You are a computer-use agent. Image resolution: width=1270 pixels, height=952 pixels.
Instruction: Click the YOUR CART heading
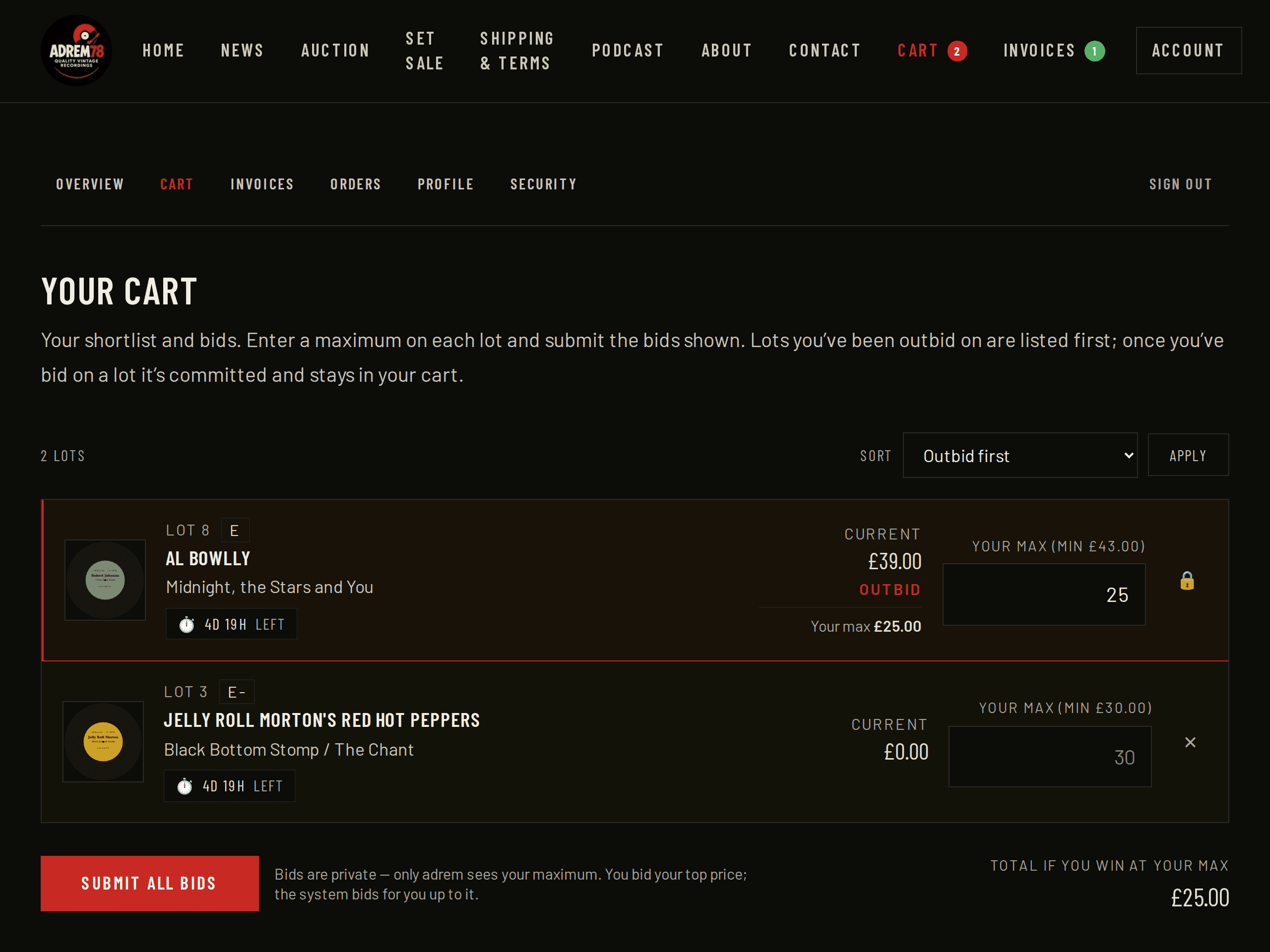pyautogui.click(x=120, y=292)
